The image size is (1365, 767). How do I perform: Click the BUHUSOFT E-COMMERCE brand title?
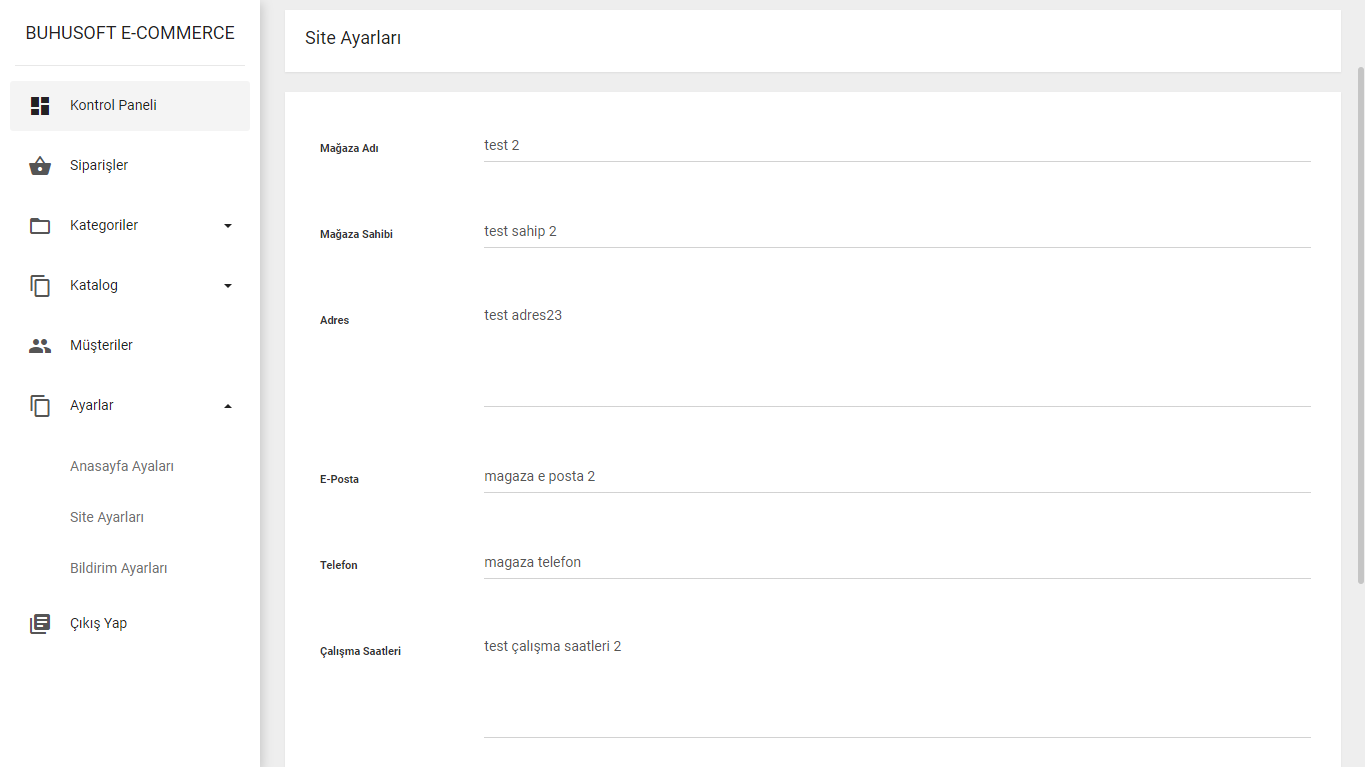pos(130,33)
